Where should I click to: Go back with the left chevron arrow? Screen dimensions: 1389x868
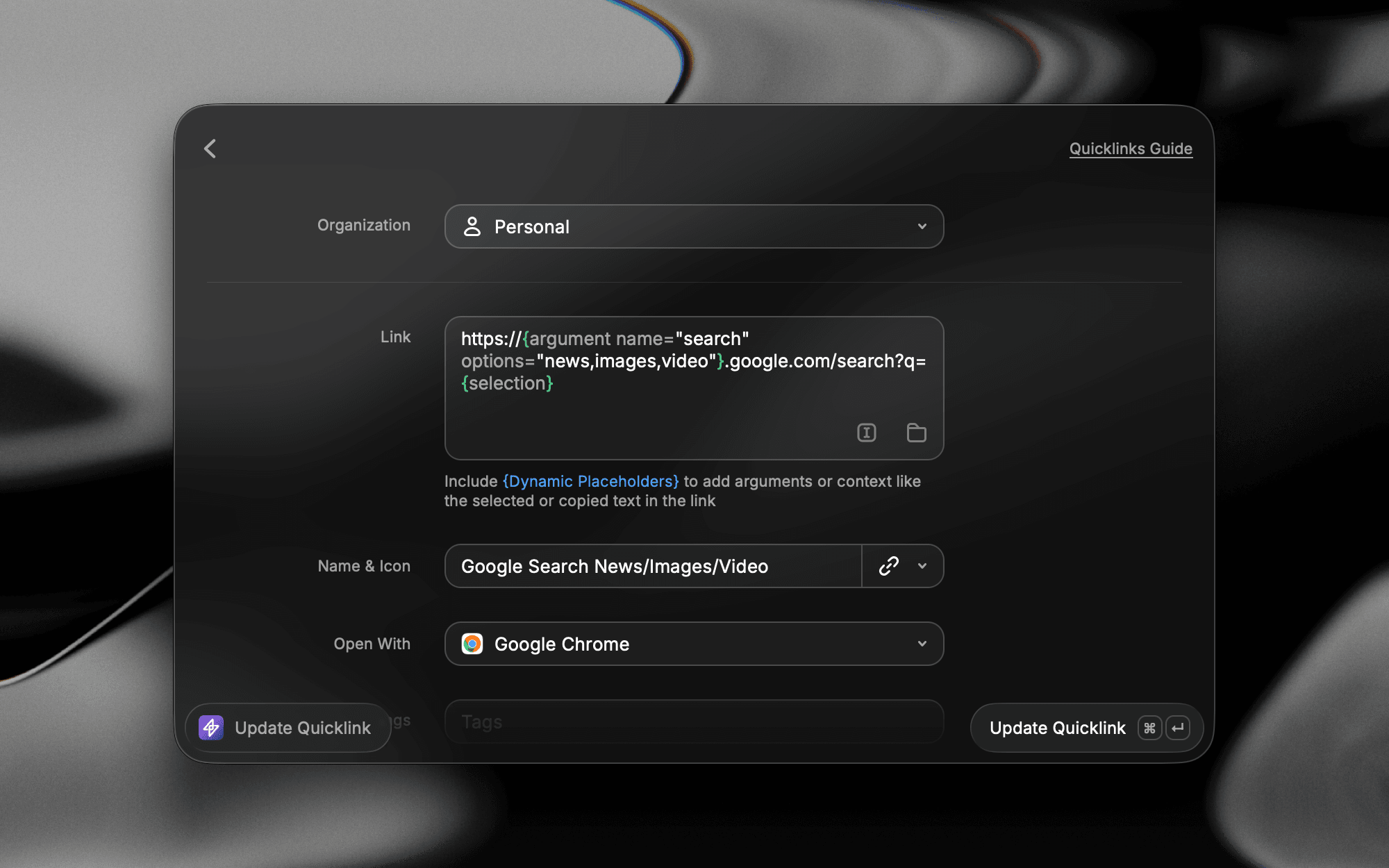[210, 149]
